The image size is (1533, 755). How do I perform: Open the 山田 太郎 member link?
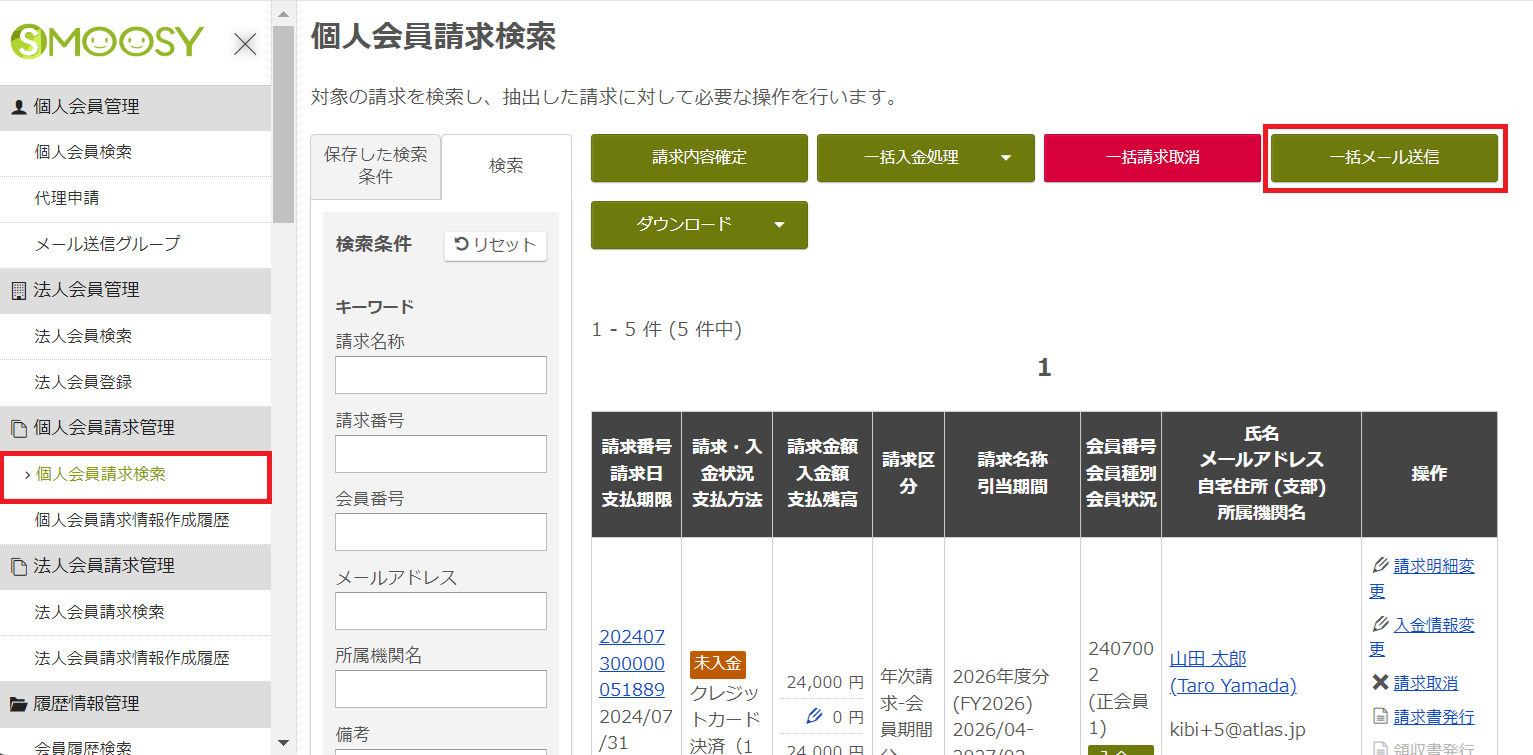coord(1207,658)
